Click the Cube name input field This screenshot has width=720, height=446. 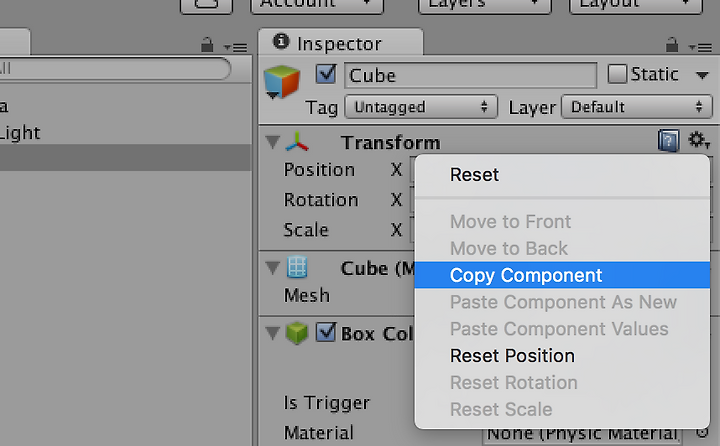pyautogui.click(x=471, y=75)
